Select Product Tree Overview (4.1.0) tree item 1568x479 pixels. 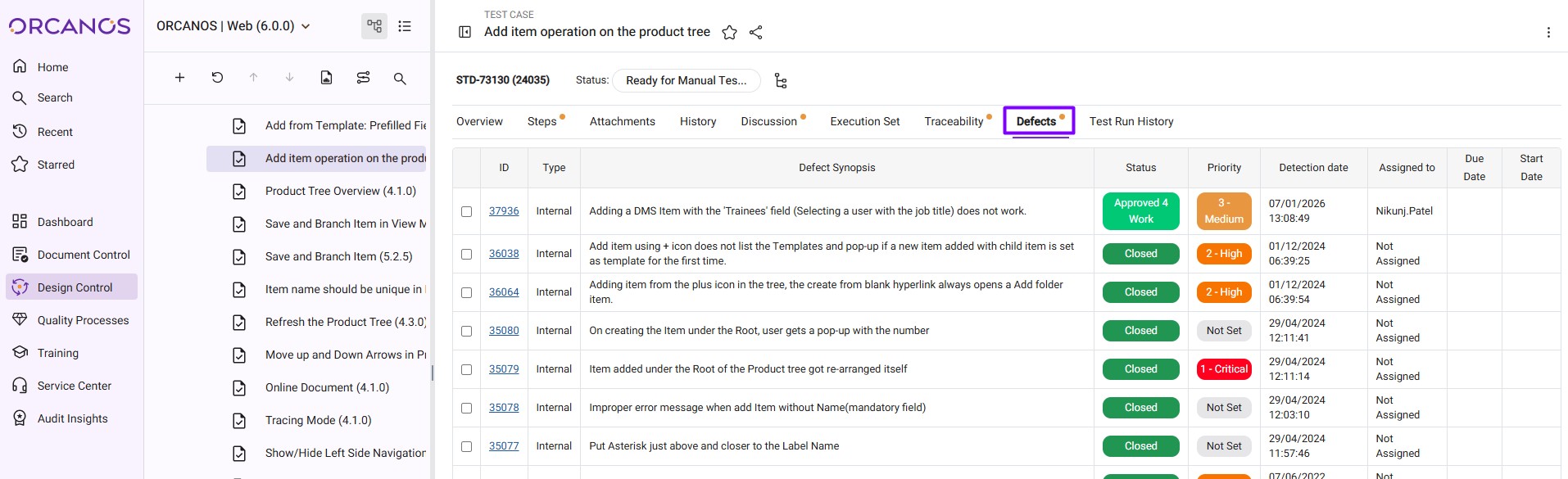tap(340, 191)
